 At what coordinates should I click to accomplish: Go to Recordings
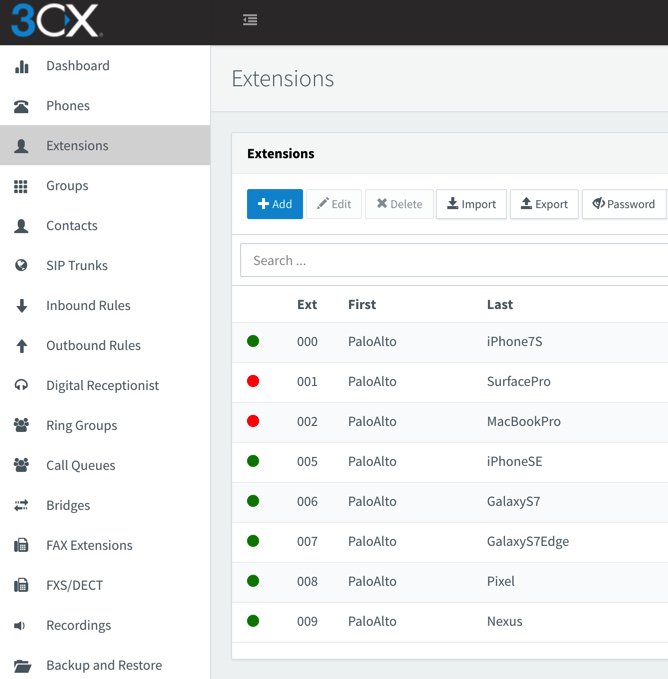(x=105, y=625)
